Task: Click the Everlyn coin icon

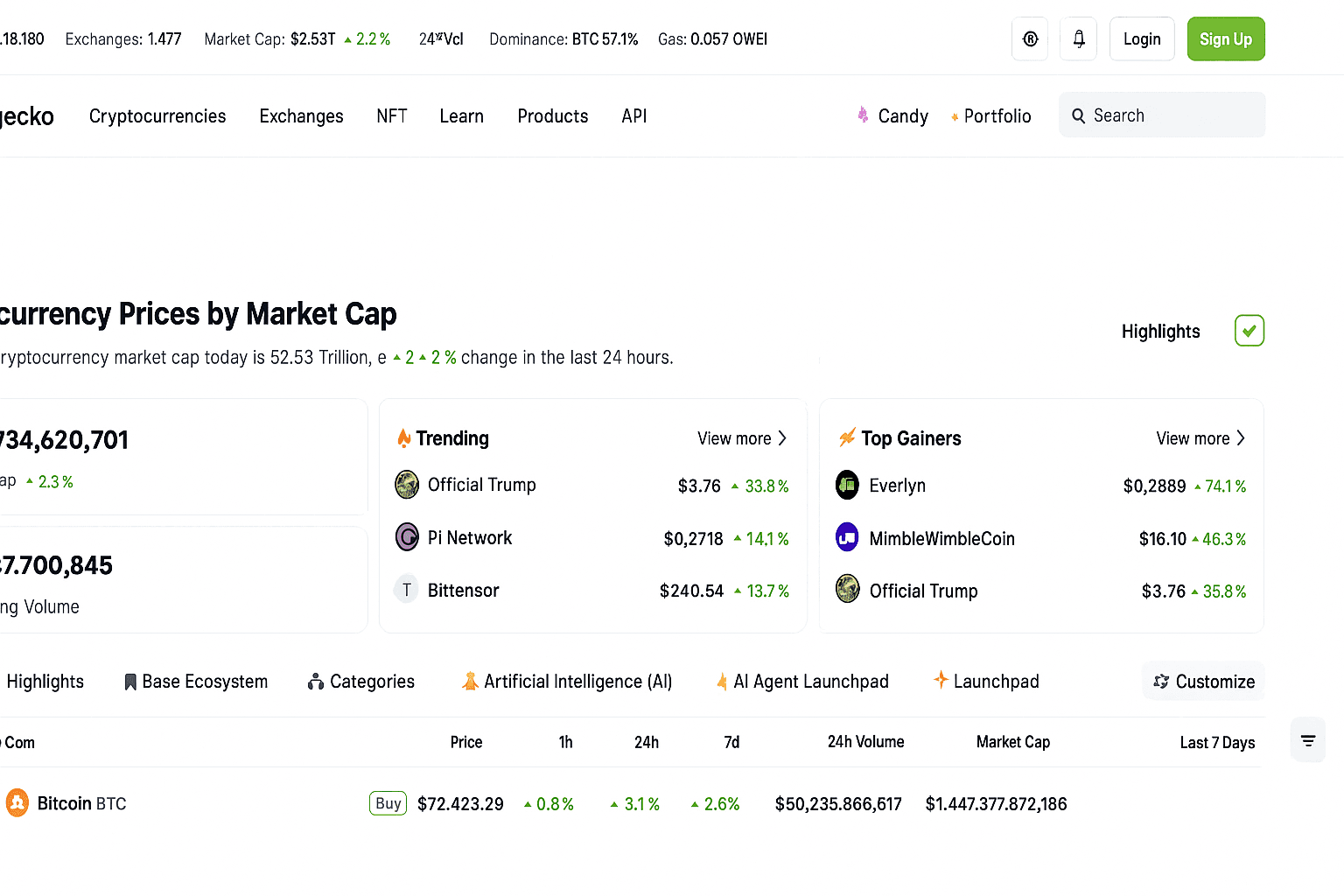Action: (x=847, y=485)
